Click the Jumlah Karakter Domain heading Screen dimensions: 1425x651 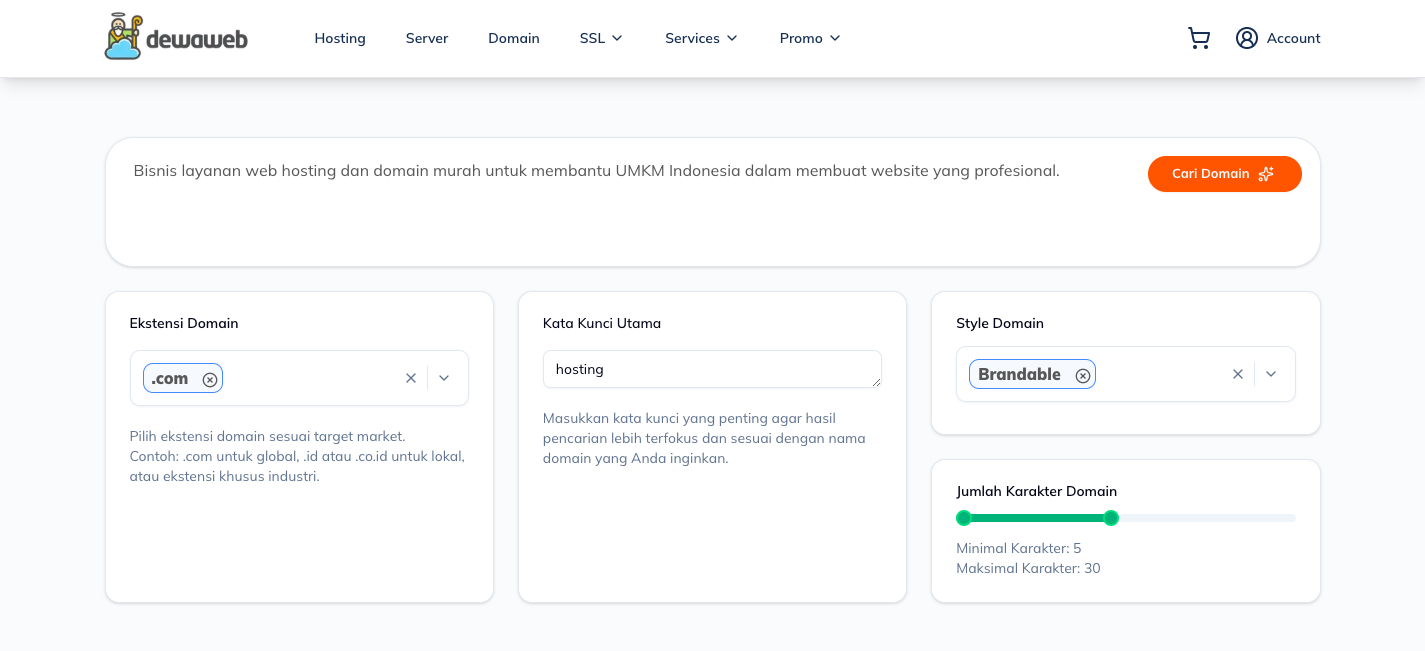pyautogui.click(x=1036, y=491)
